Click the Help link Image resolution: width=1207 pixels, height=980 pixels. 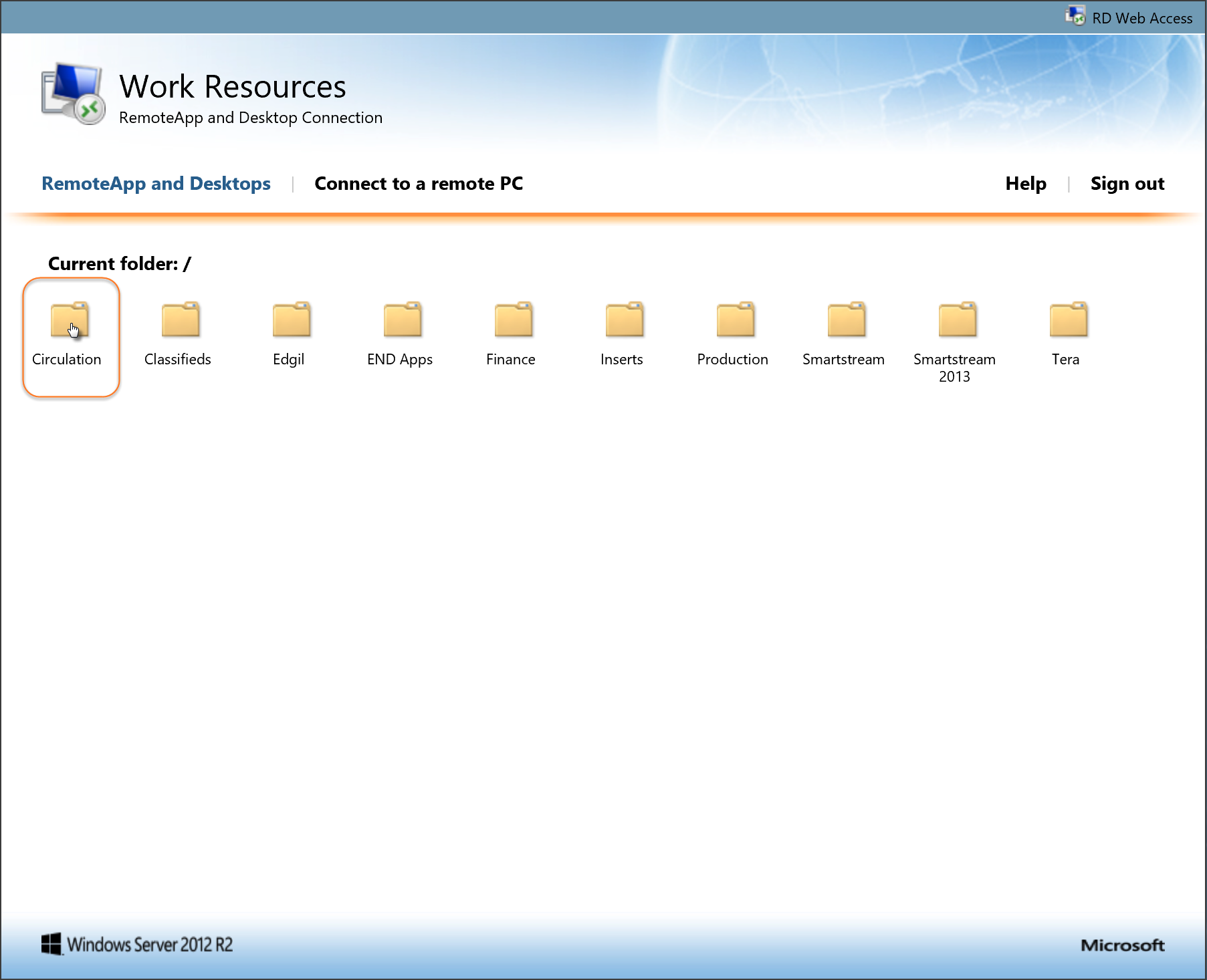pyautogui.click(x=1025, y=184)
